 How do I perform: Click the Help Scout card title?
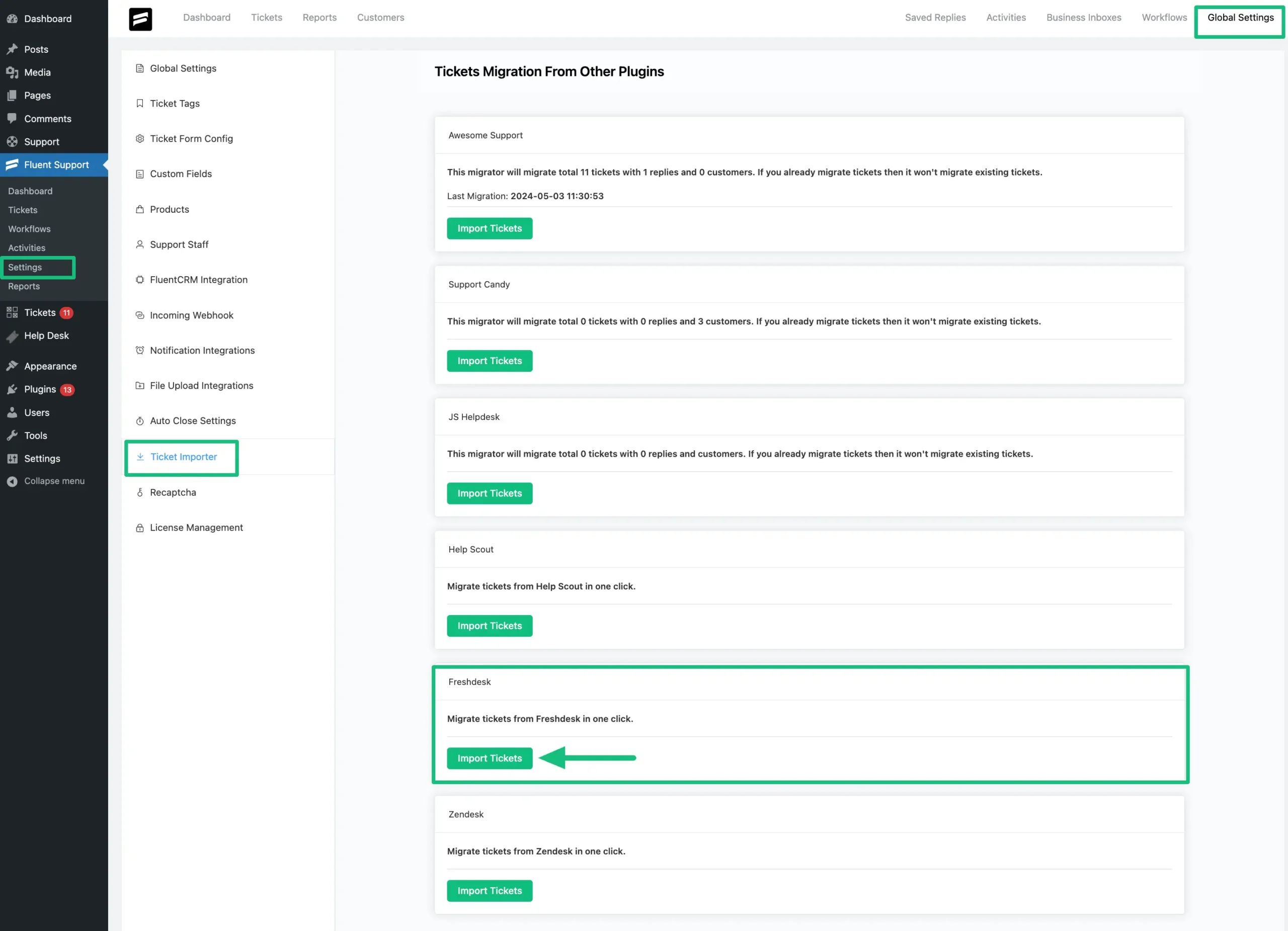(x=471, y=550)
